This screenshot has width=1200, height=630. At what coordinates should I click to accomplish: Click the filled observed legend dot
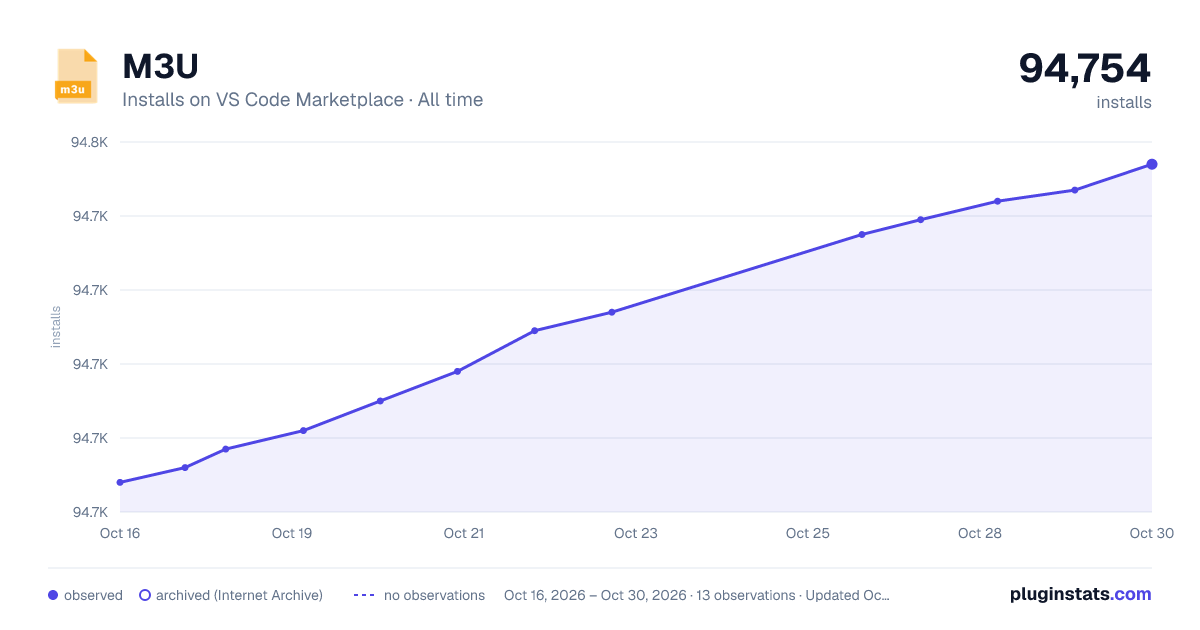(x=53, y=595)
